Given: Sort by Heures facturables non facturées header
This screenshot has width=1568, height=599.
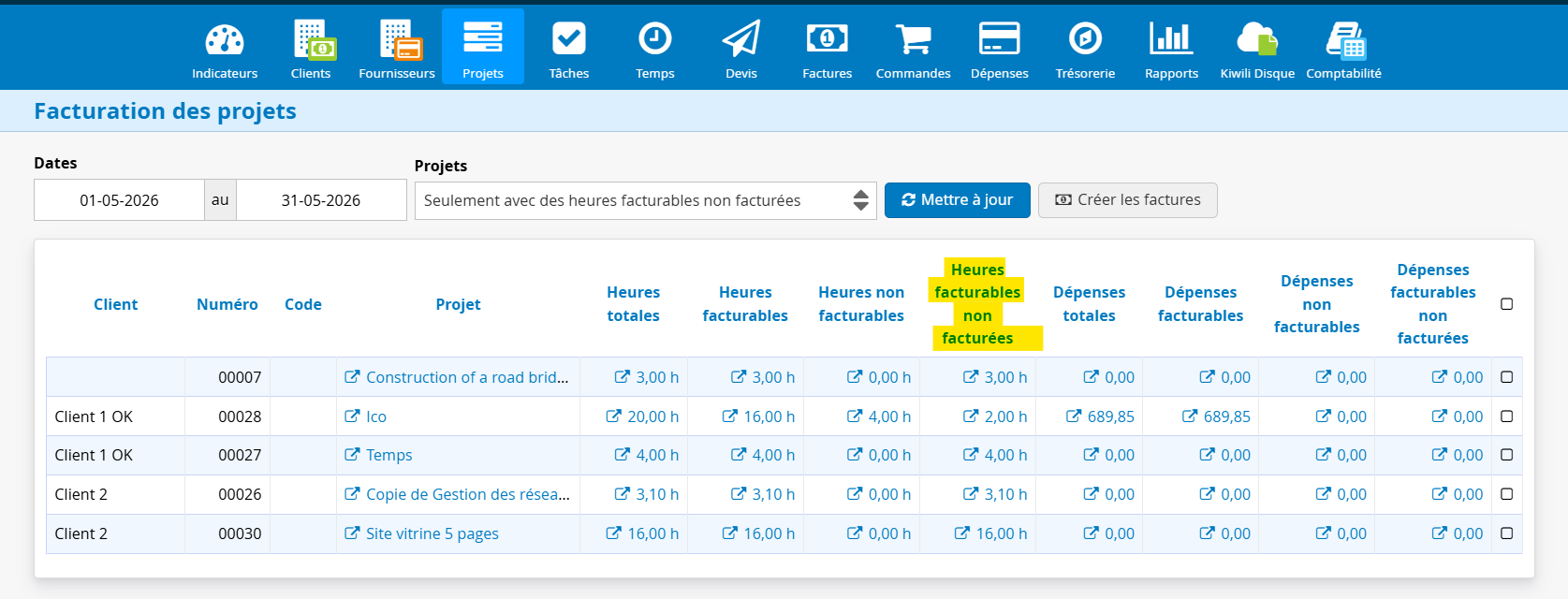Looking at the screenshot, I should pyautogui.click(x=977, y=304).
